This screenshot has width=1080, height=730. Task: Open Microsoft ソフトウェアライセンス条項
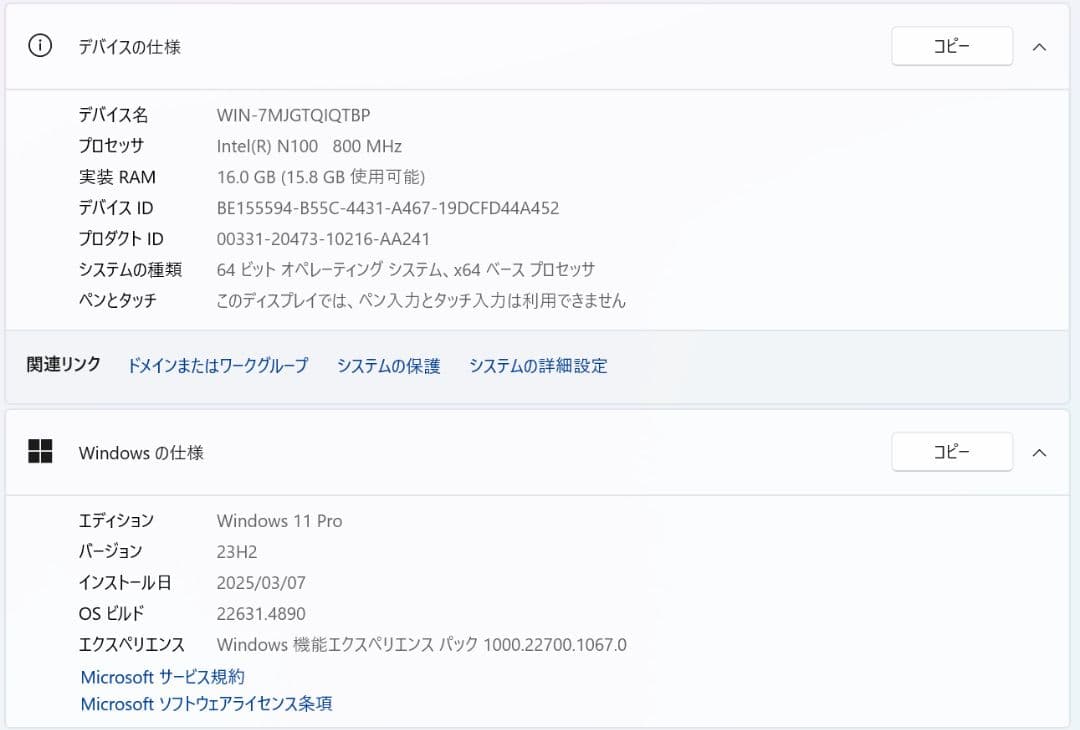click(206, 704)
